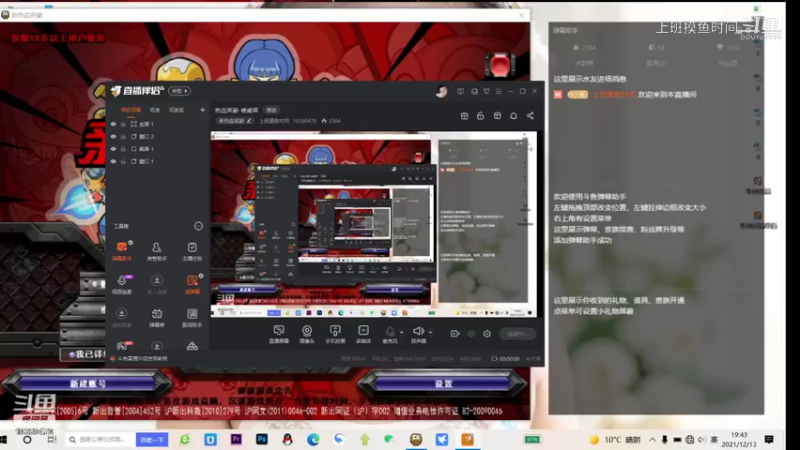Image resolution: width=800 pixels, height=450 pixels.
Task: Open Microsoft Edge from the taskbar
Action: pos(313,439)
